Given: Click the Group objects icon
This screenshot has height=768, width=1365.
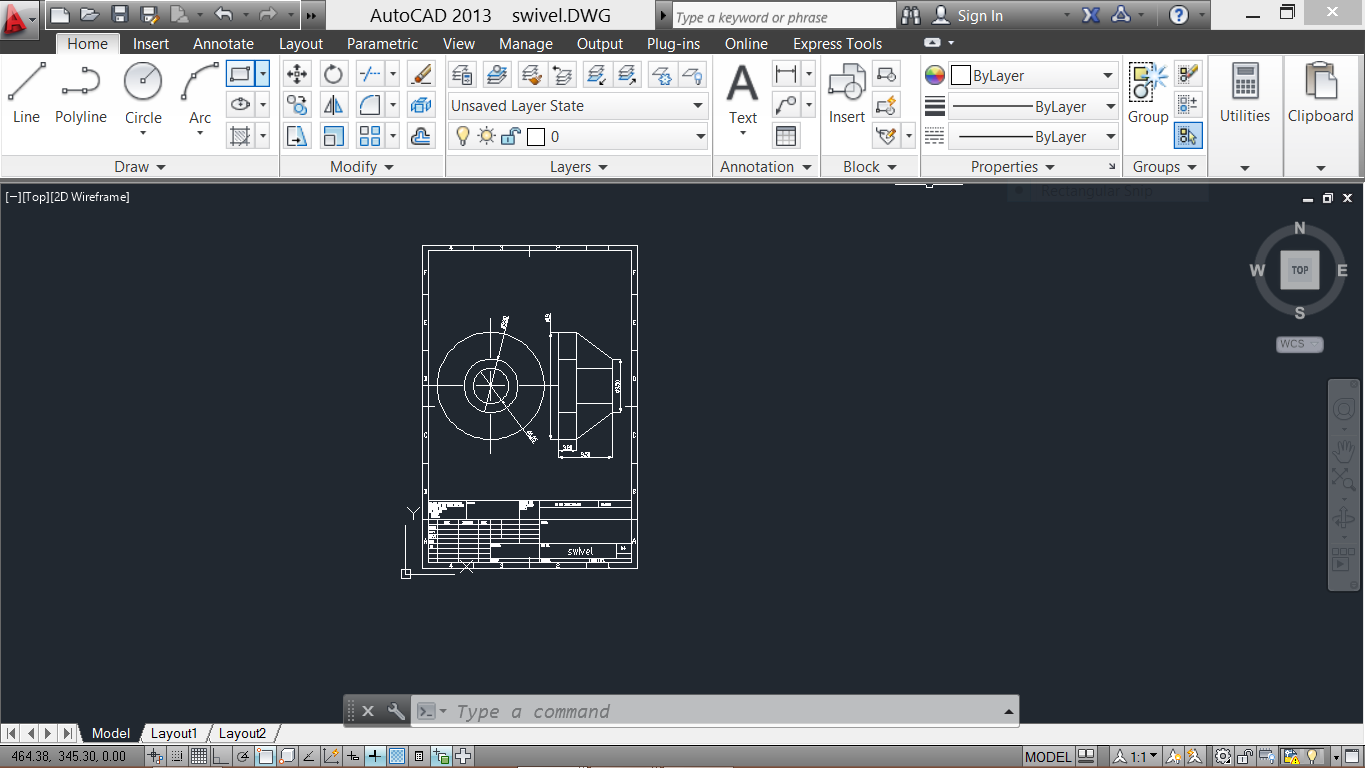Looking at the screenshot, I should [1148, 93].
